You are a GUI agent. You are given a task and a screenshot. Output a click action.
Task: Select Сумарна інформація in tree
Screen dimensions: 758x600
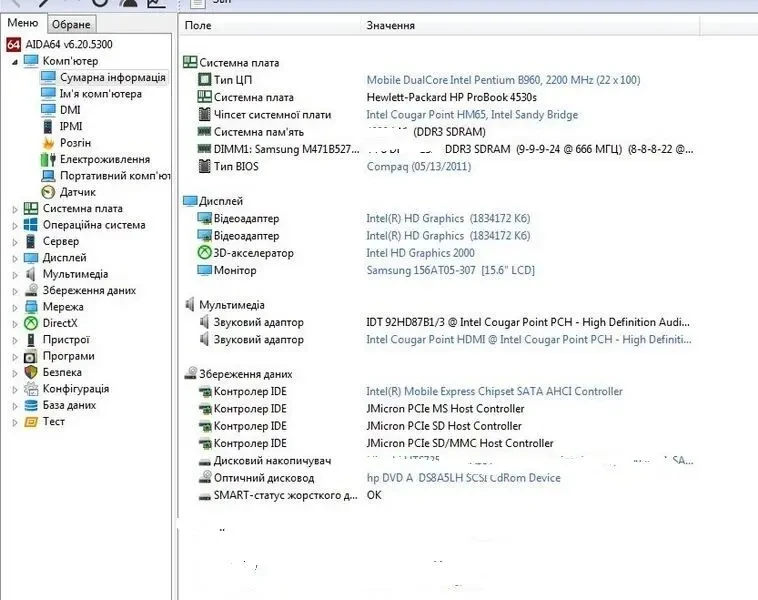coord(113,77)
